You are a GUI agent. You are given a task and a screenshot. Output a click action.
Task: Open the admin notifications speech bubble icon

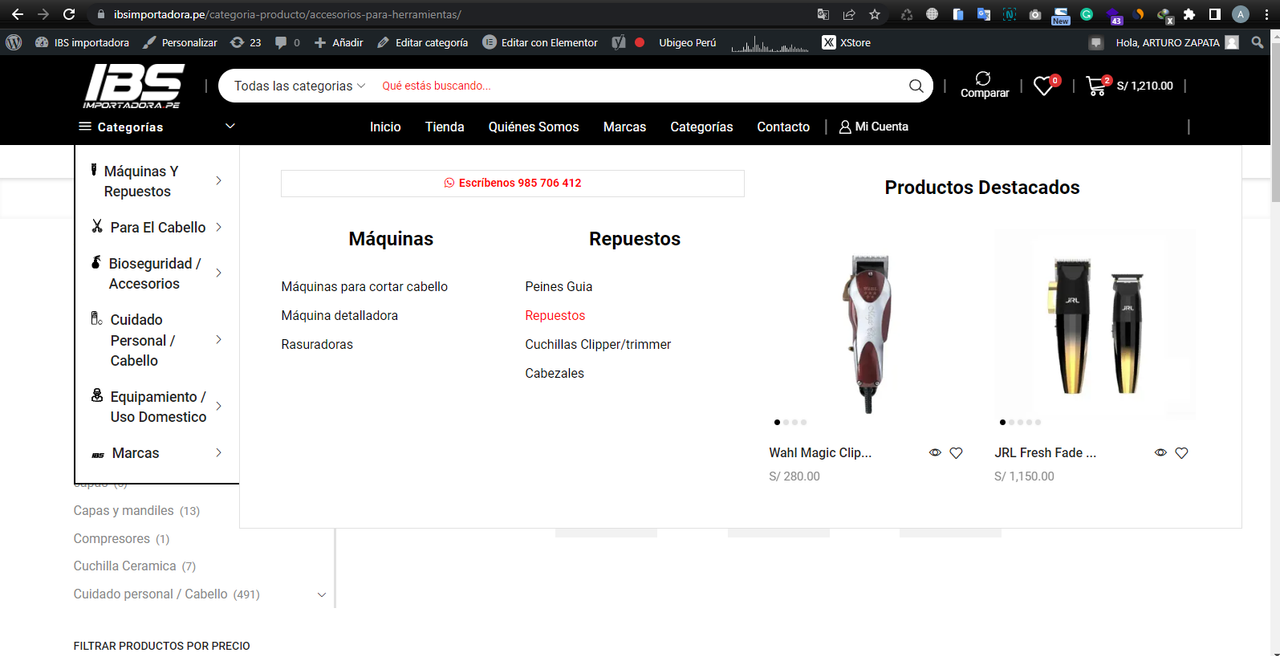(1097, 42)
